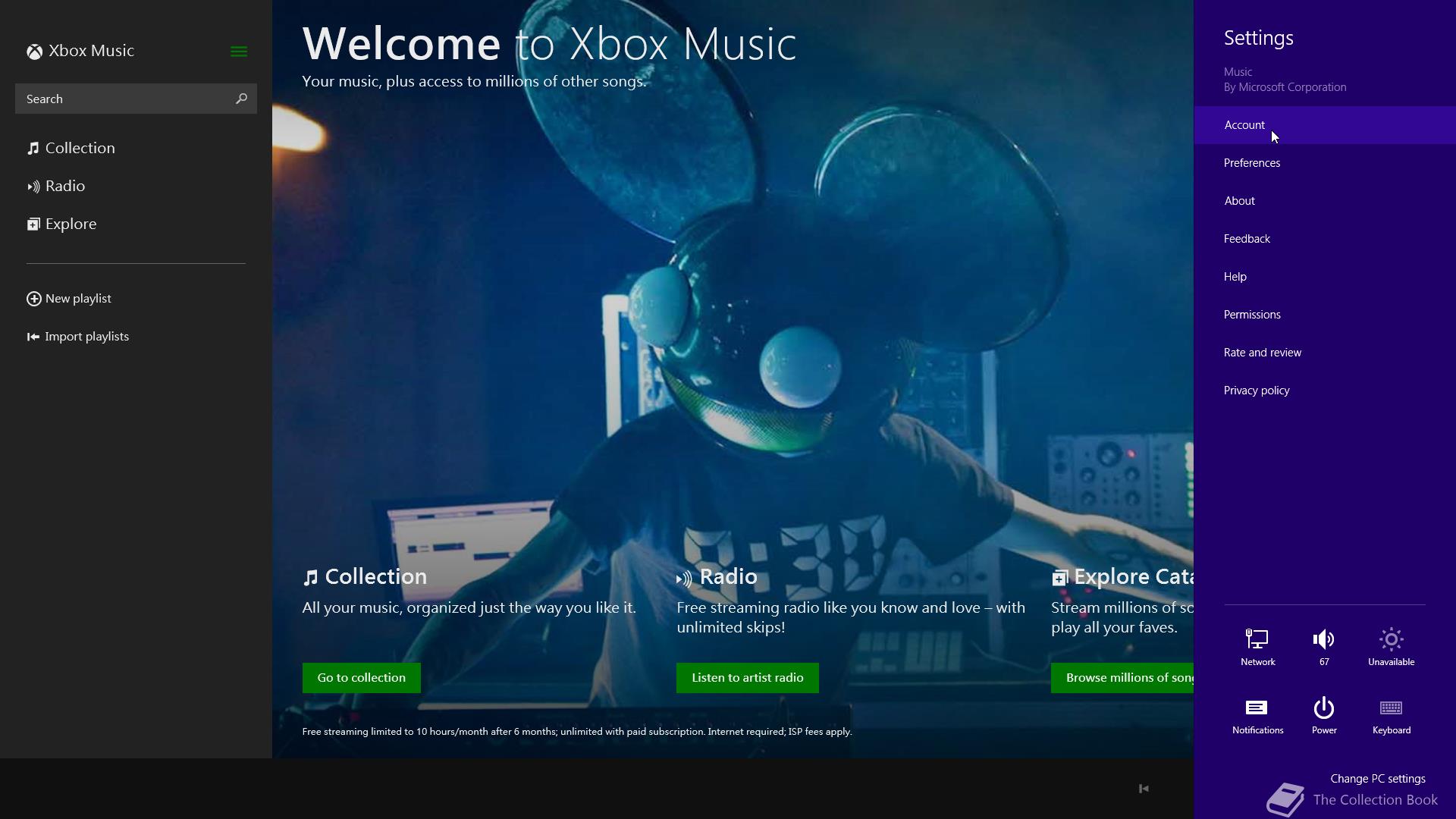This screenshot has height=819, width=1456.
Task: Click Browse millions of songs button
Action: coord(1122,678)
